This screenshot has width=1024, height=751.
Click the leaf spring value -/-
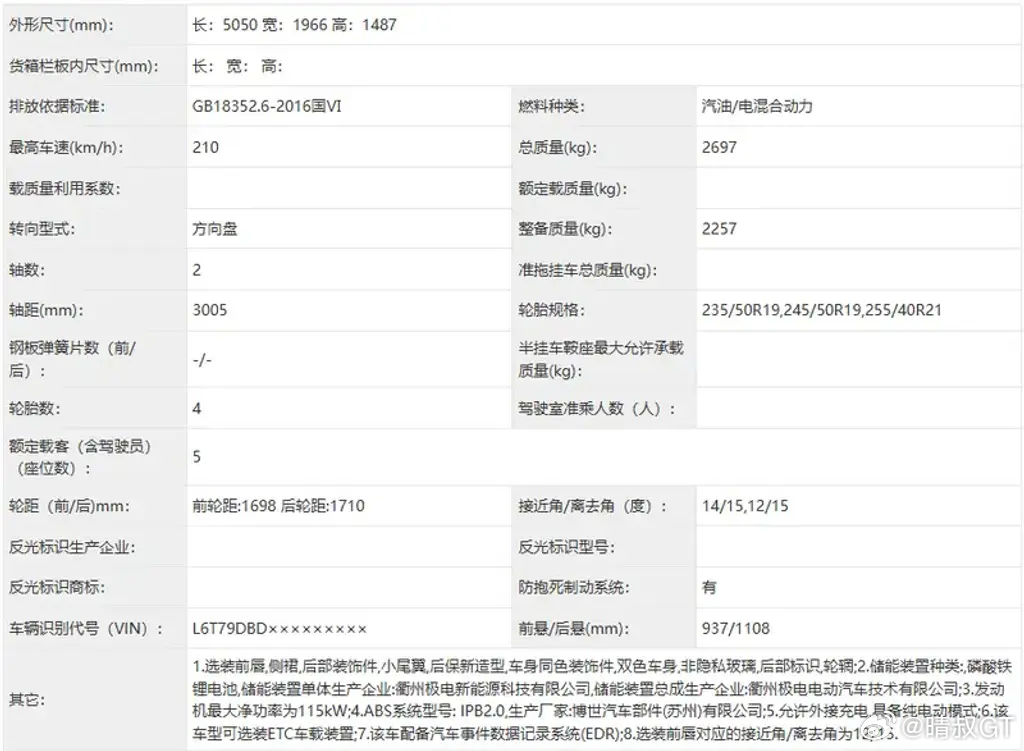click(202, 360)
